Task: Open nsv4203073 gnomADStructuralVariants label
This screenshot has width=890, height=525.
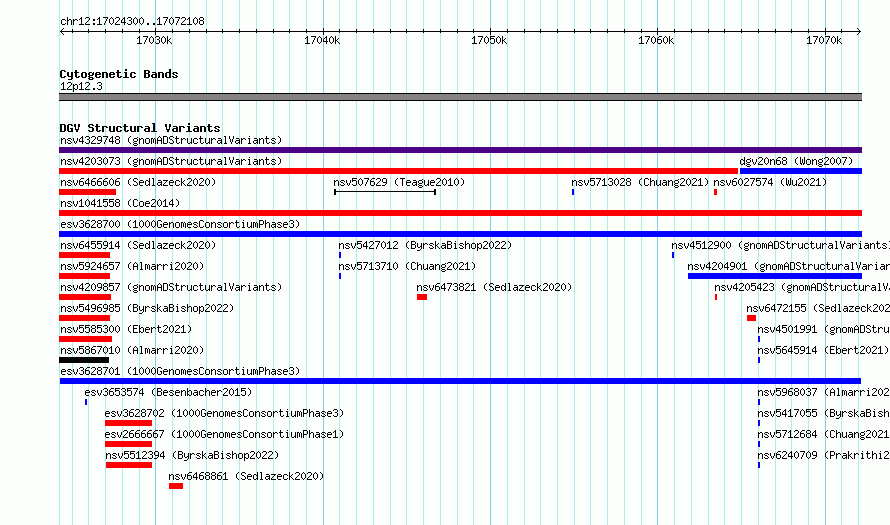Action: [x=171, y=161]
